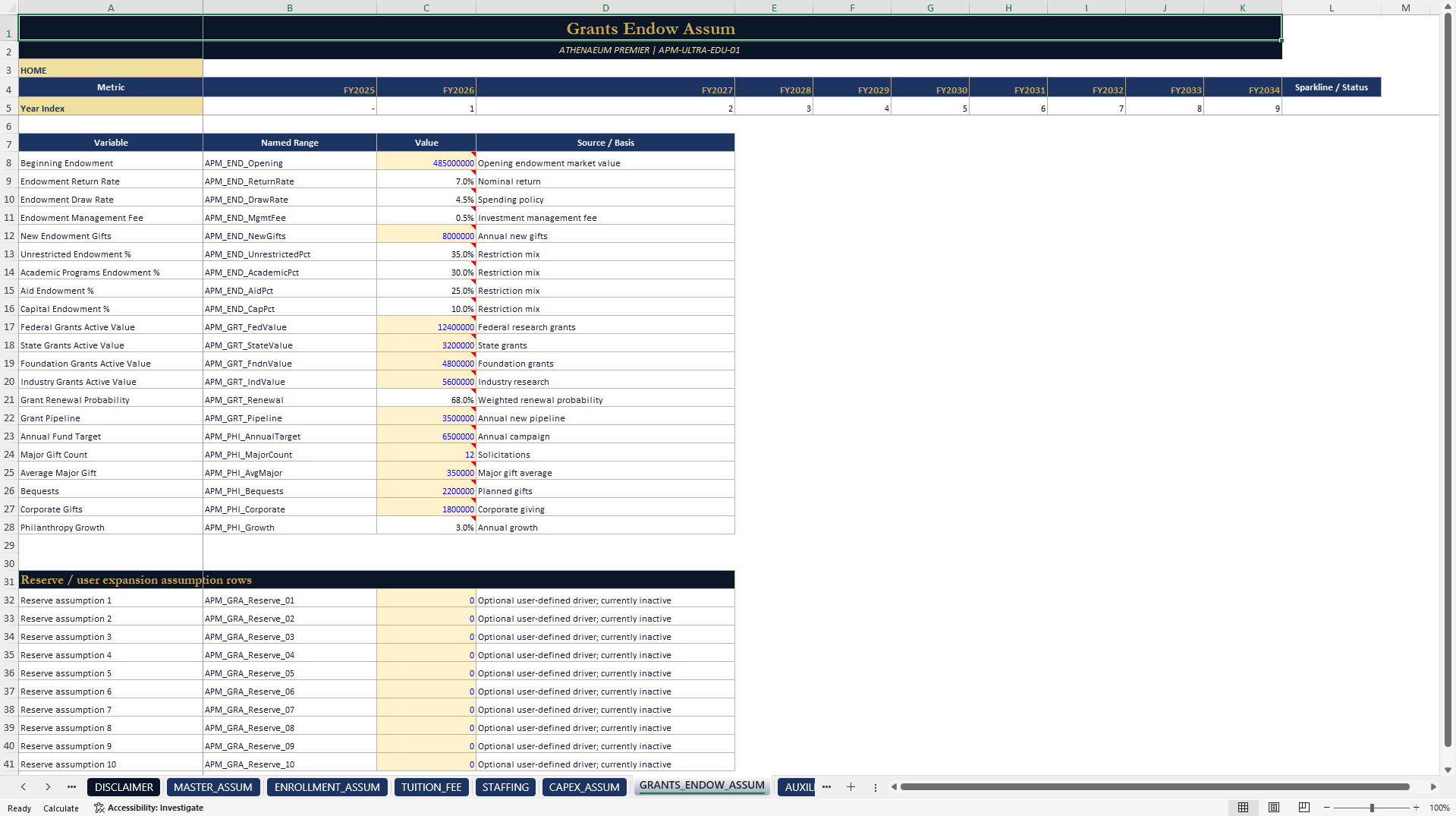Switch to MASTER_ASSUM sheet

pos(213,787)
